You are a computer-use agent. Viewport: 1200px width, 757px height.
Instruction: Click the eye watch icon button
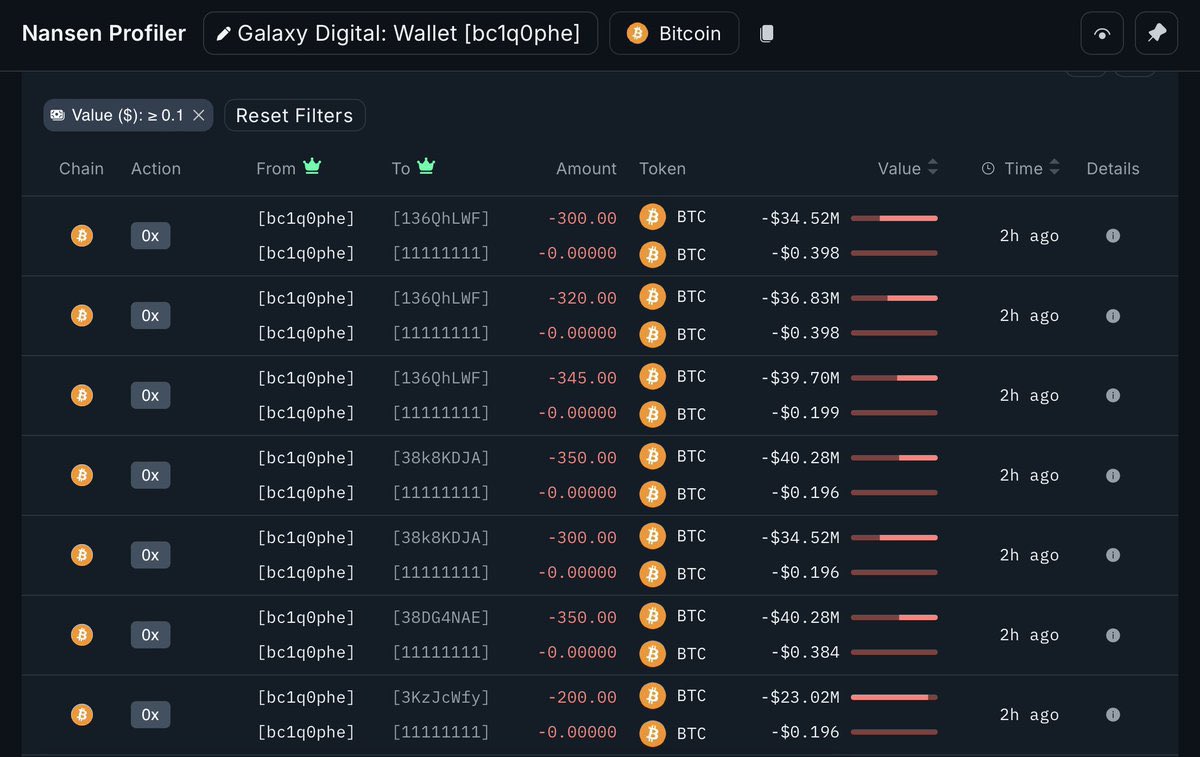pos(1102,33)
